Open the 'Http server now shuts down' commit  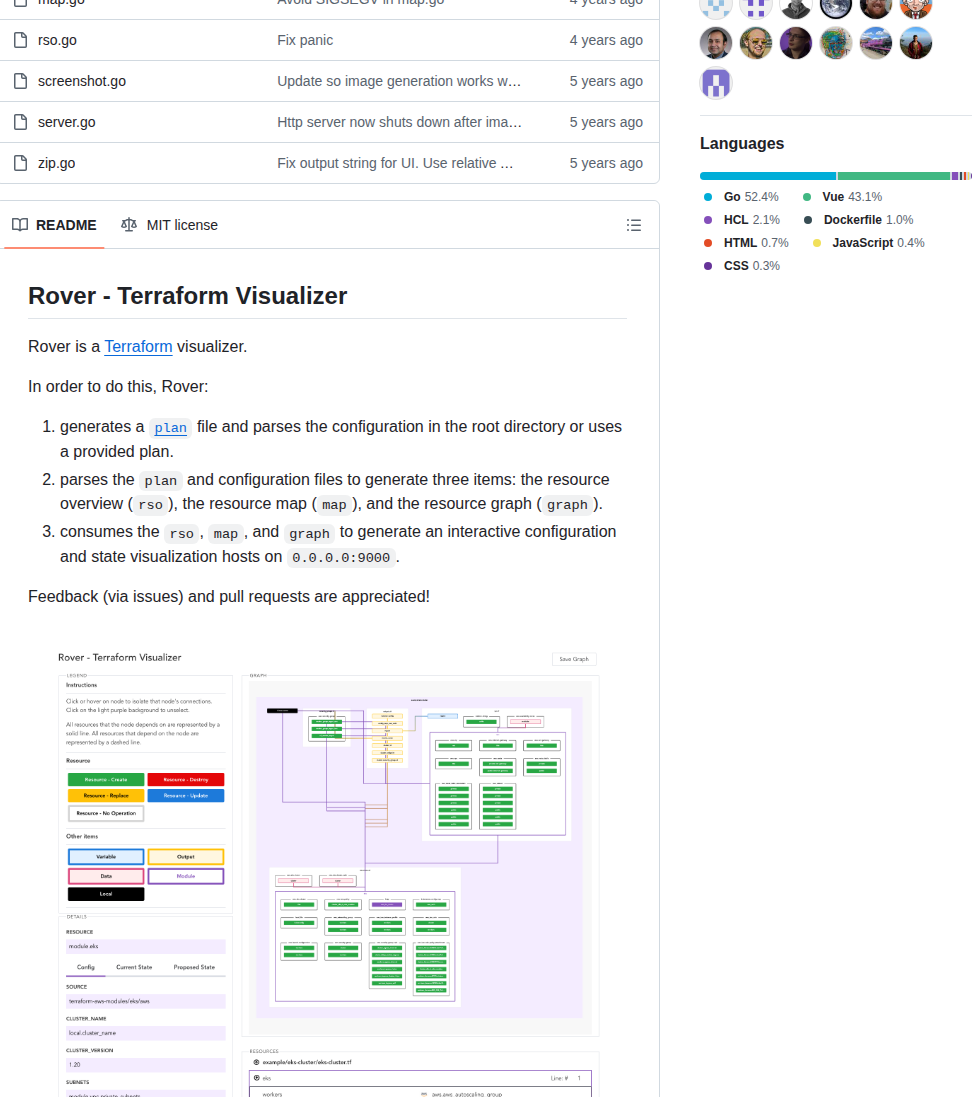click(x=399, y=122)
